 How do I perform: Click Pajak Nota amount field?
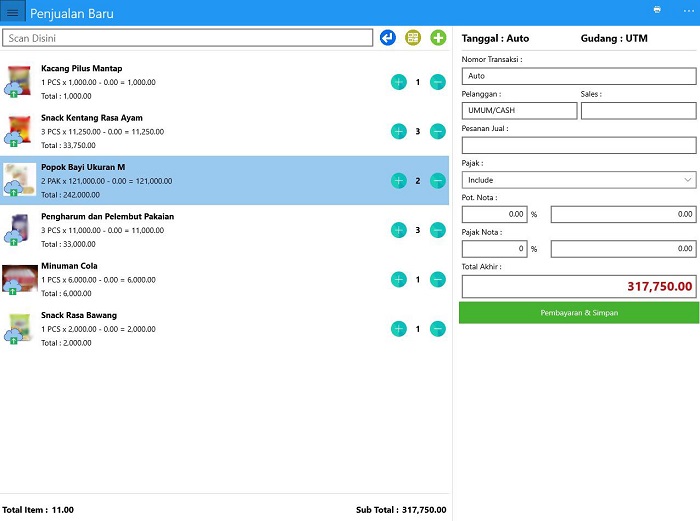pos(624,249)
